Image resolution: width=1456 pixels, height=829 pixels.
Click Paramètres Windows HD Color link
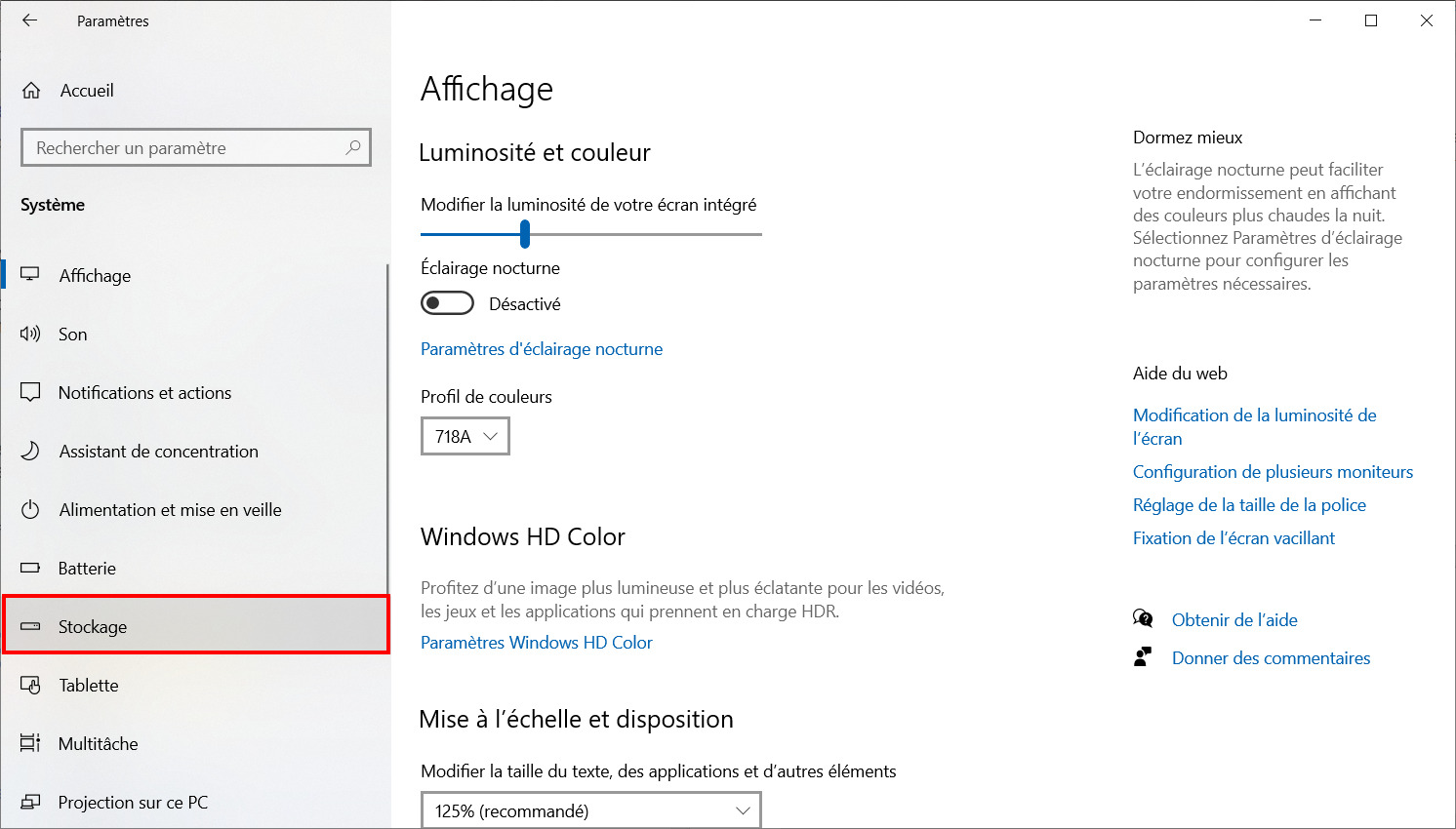pos(537,643)
